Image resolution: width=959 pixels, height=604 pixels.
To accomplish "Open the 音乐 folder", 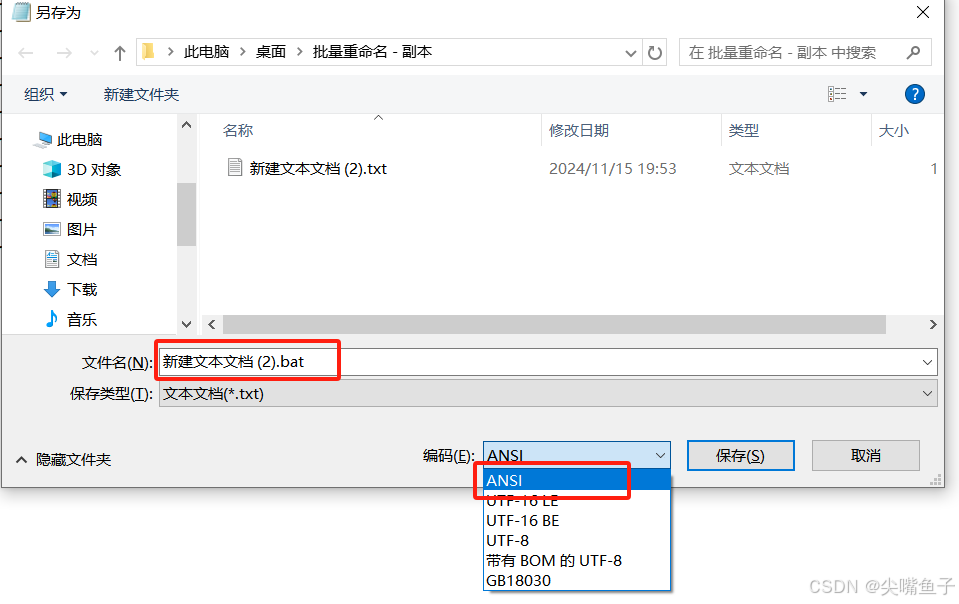I will point(70,319).
